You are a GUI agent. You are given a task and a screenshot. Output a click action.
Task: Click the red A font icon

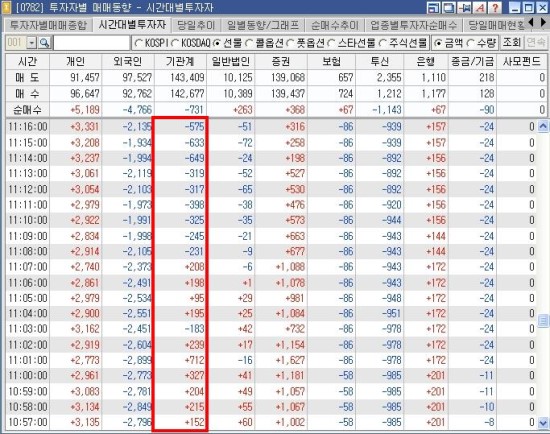(480, 7)
